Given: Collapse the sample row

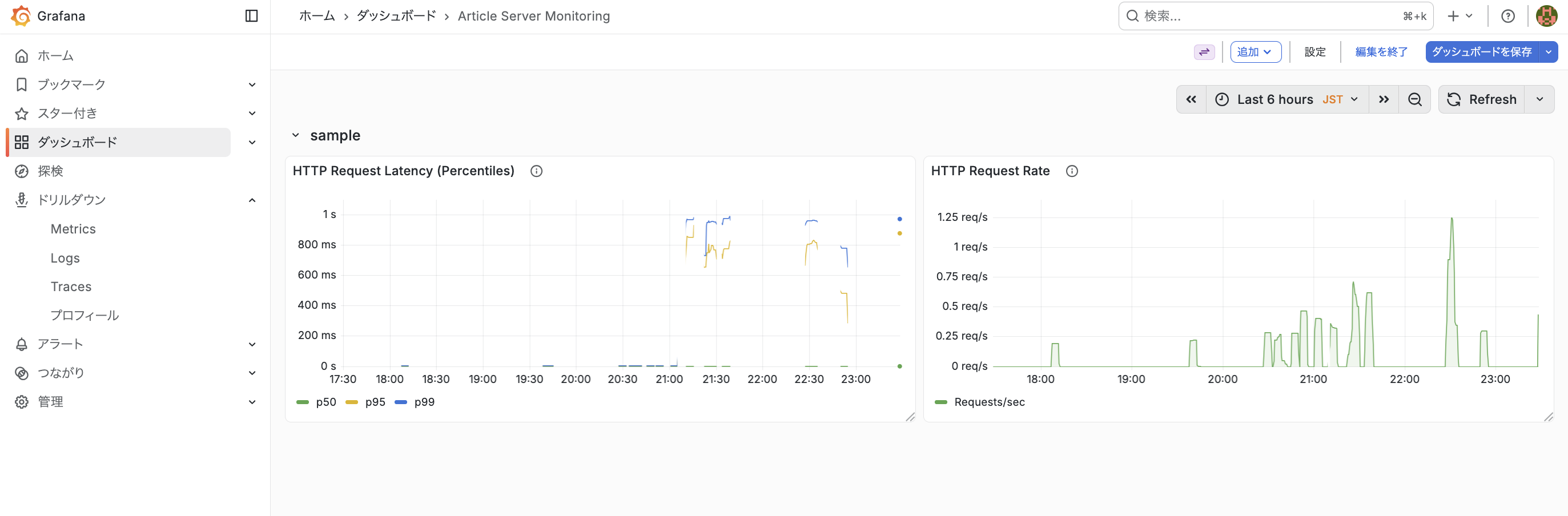Looking at the screenshot, I should 296,135.
